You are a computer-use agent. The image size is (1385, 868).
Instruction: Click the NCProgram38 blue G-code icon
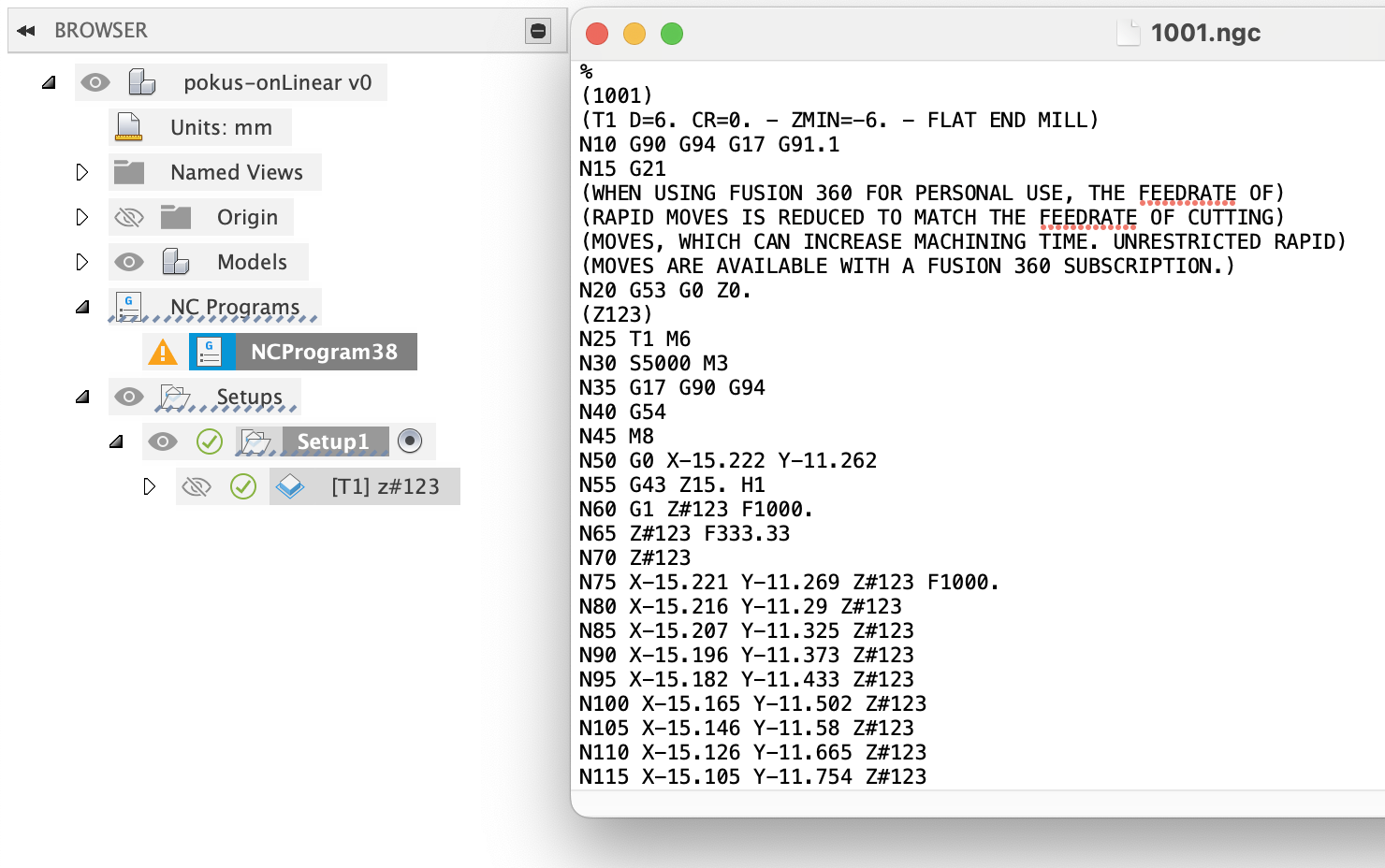[210, 352]
